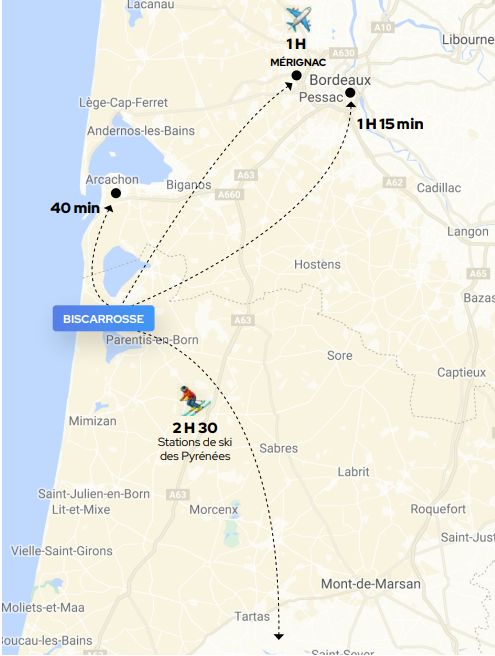Click the A62 road badge near Cadillac

[394, 182]
